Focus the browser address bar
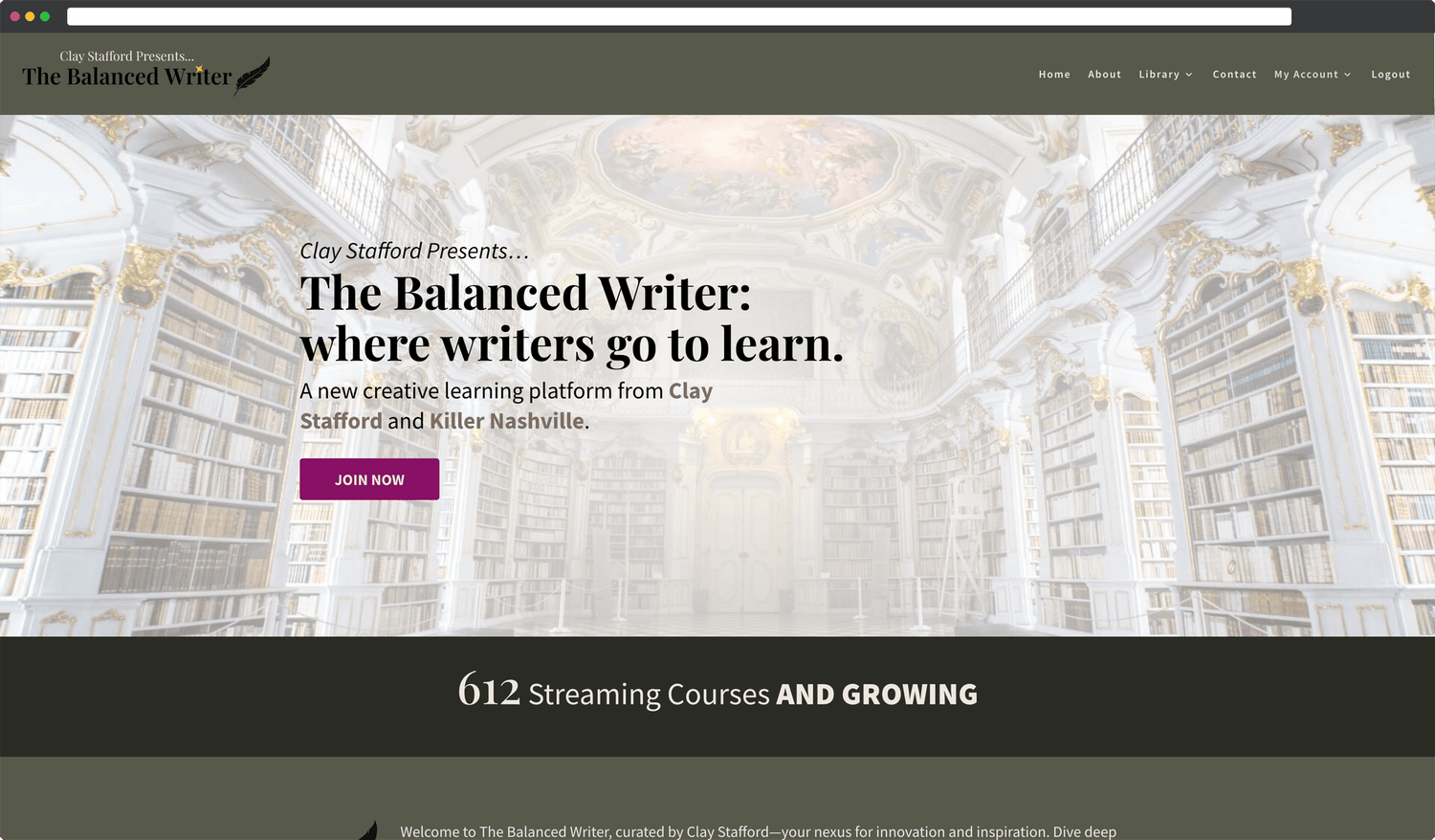Image resolution: width=1435 pixels, height=840 pixels. (x=678, y=16)
